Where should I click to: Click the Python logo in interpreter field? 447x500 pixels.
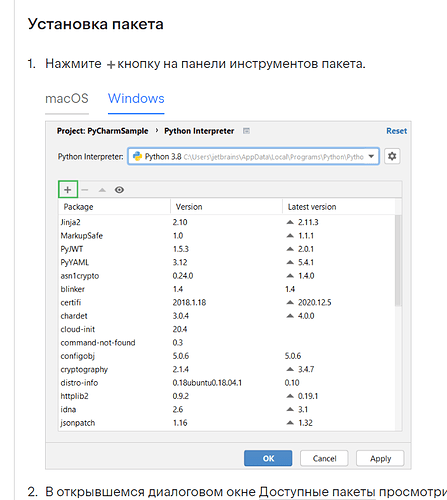pos(137,156)
